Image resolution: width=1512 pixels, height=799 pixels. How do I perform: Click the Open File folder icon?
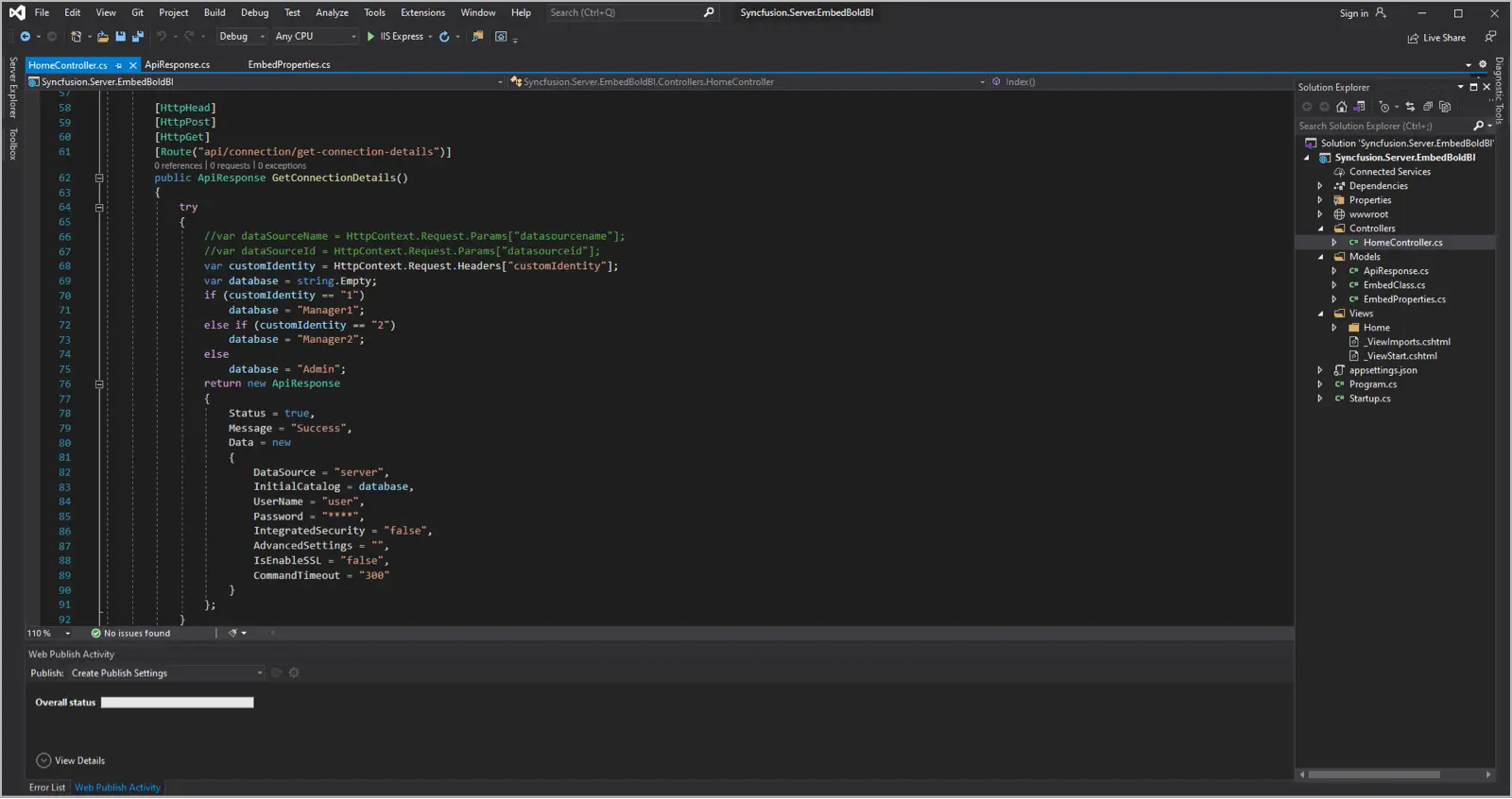pos(103,37)
